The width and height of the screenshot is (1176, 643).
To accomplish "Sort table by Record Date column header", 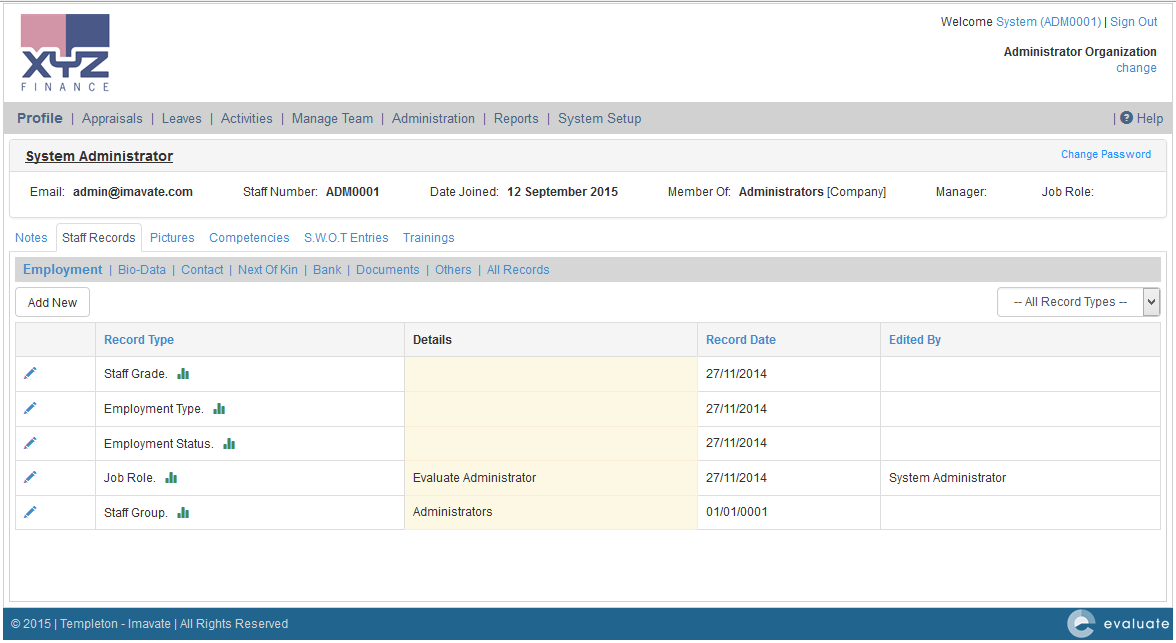I will 740,340.
